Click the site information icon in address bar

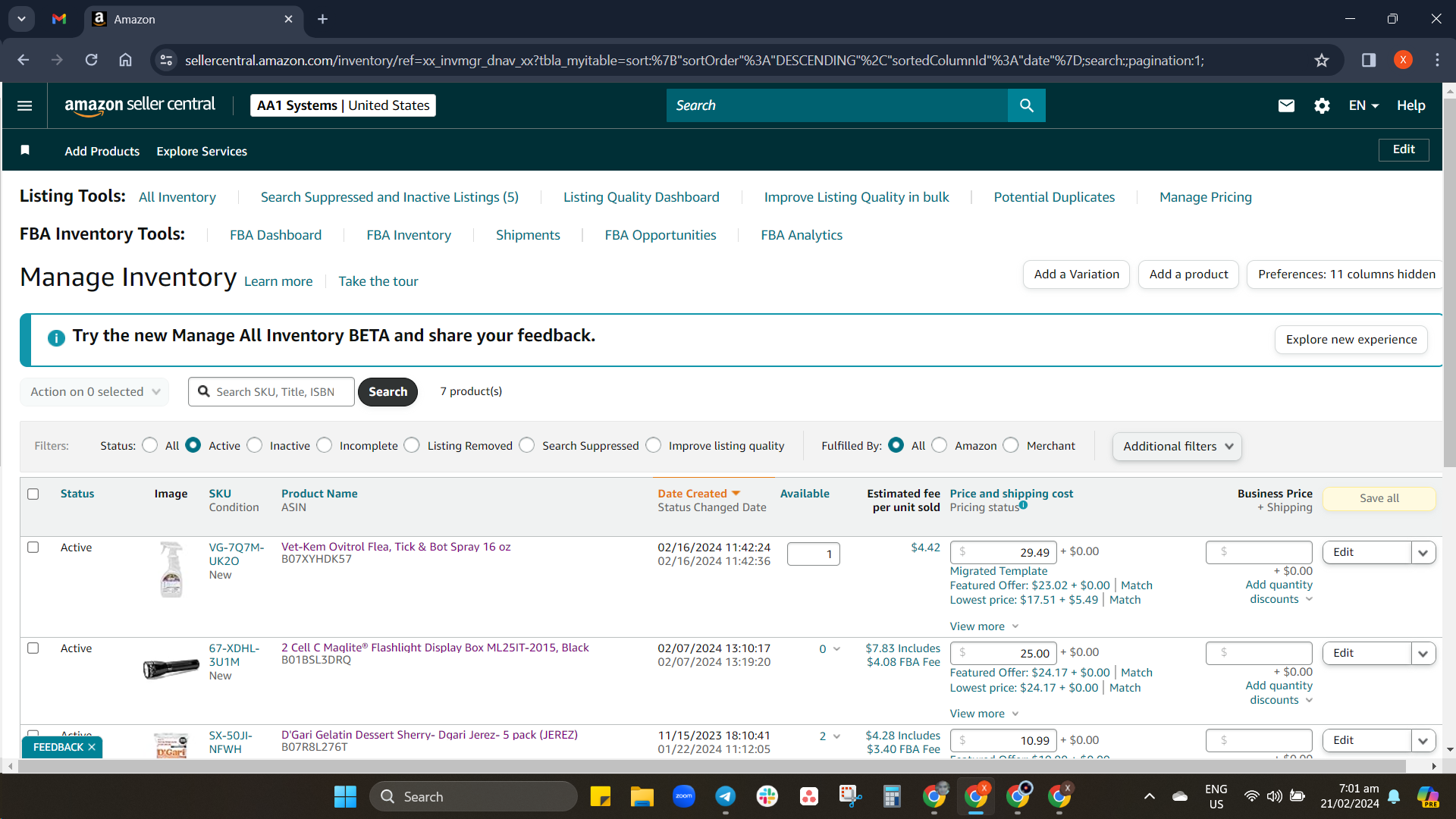(x=166, y=60)
